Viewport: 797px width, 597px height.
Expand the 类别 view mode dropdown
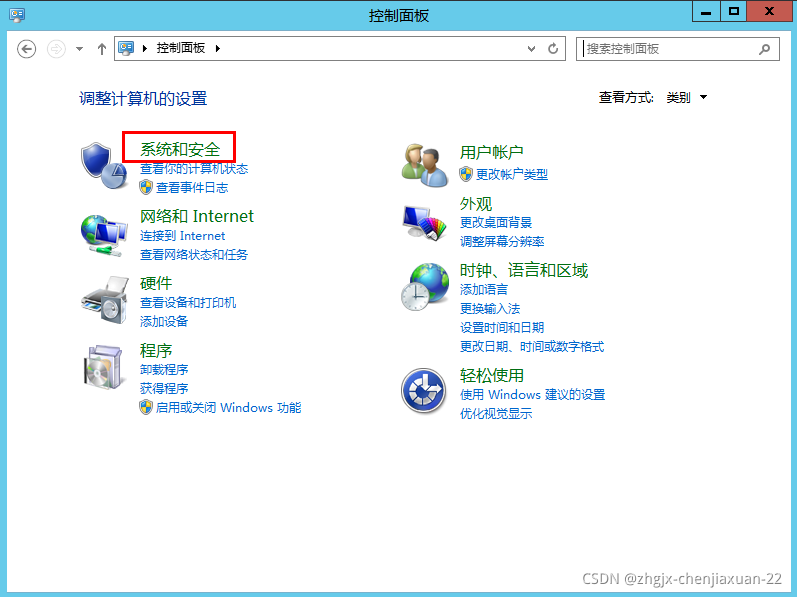click(x=704, y=98)
